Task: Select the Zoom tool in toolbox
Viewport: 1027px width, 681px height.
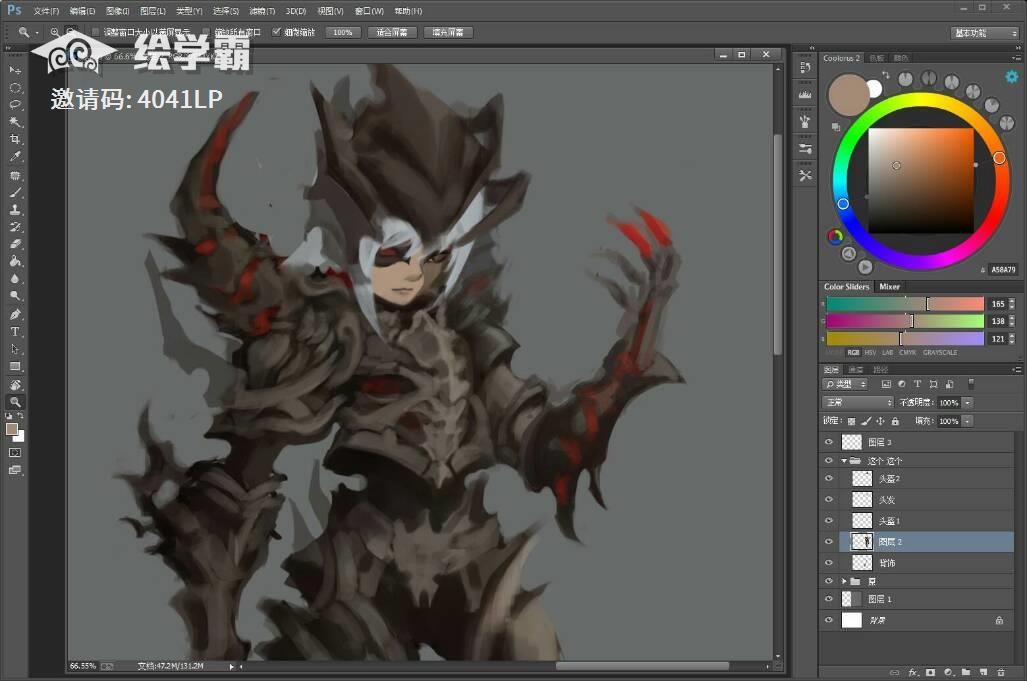Action: (x=15, y=402)
